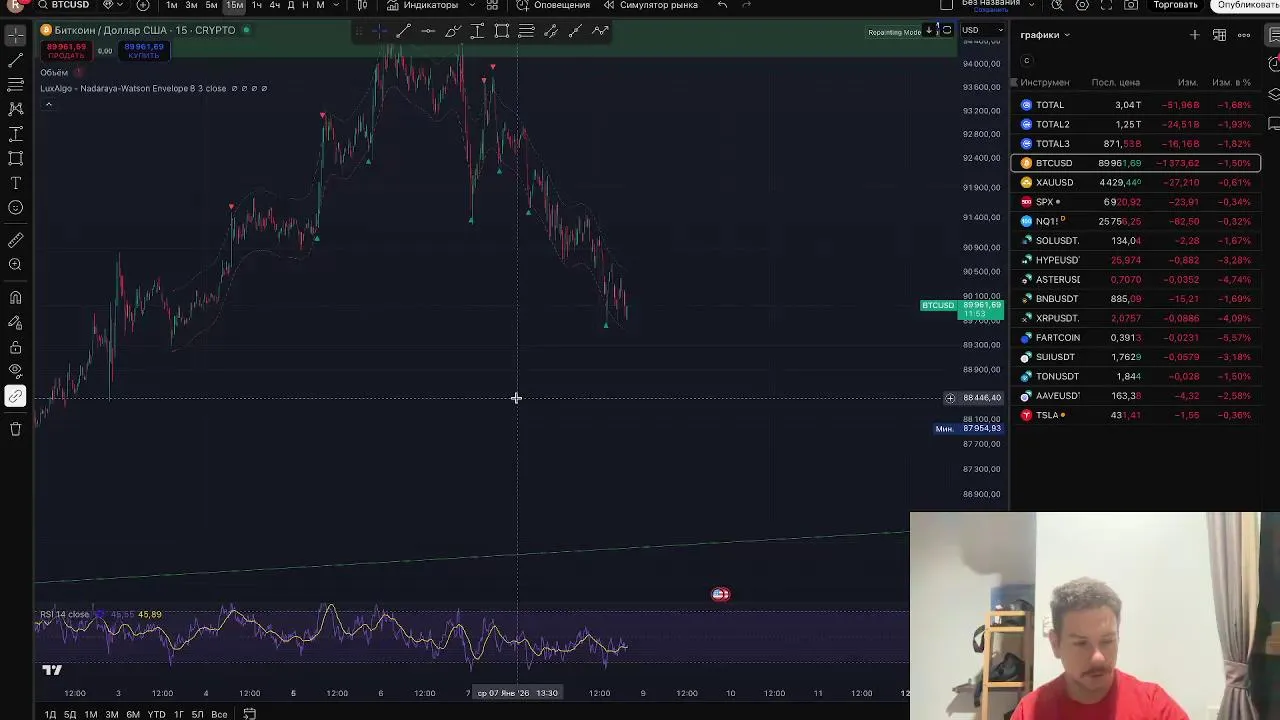The width and height of the screenshot is (1280, 720).
Task: Open the indicator templates grid icon
Action: click(x=492, y=5)
